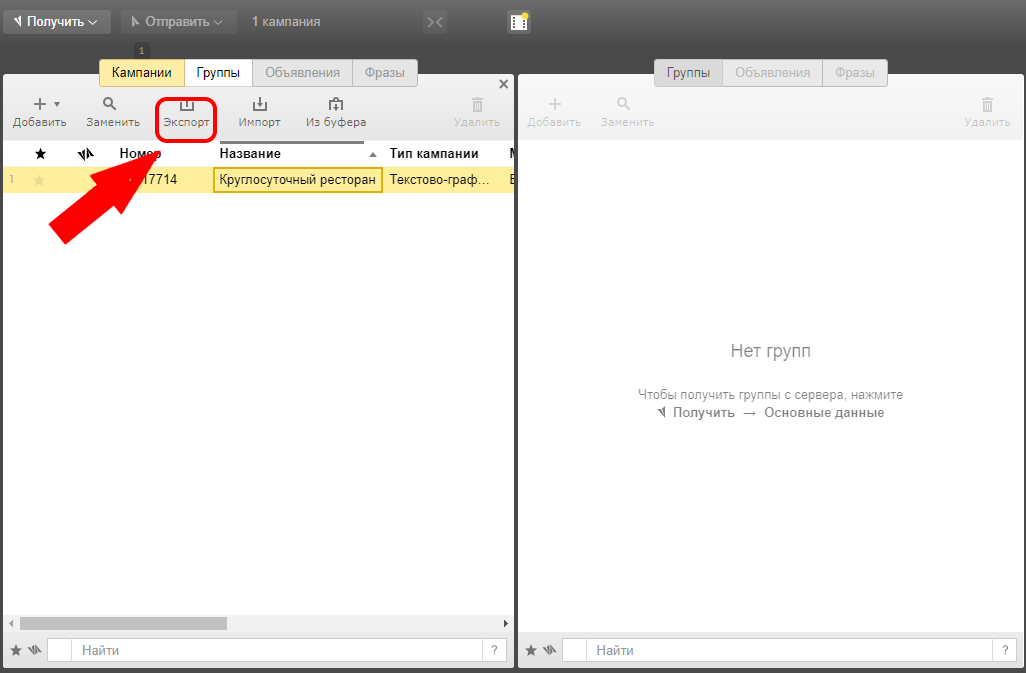Click Удалить trash in the right panel
1026x673 pixels.
point(987,112)
